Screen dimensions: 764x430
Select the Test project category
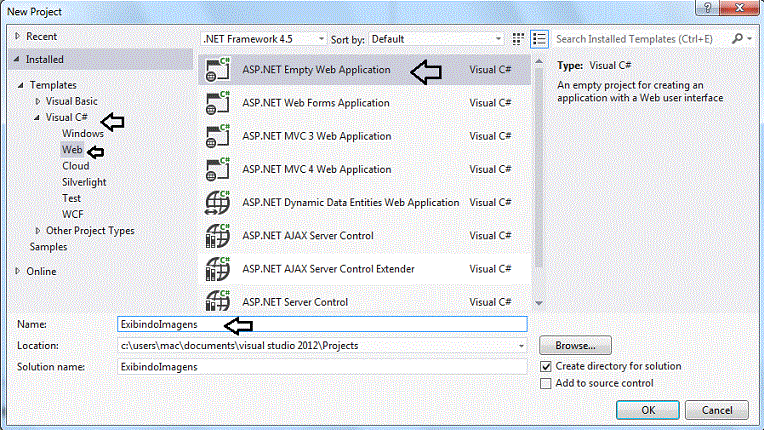[x=71, y=198]
